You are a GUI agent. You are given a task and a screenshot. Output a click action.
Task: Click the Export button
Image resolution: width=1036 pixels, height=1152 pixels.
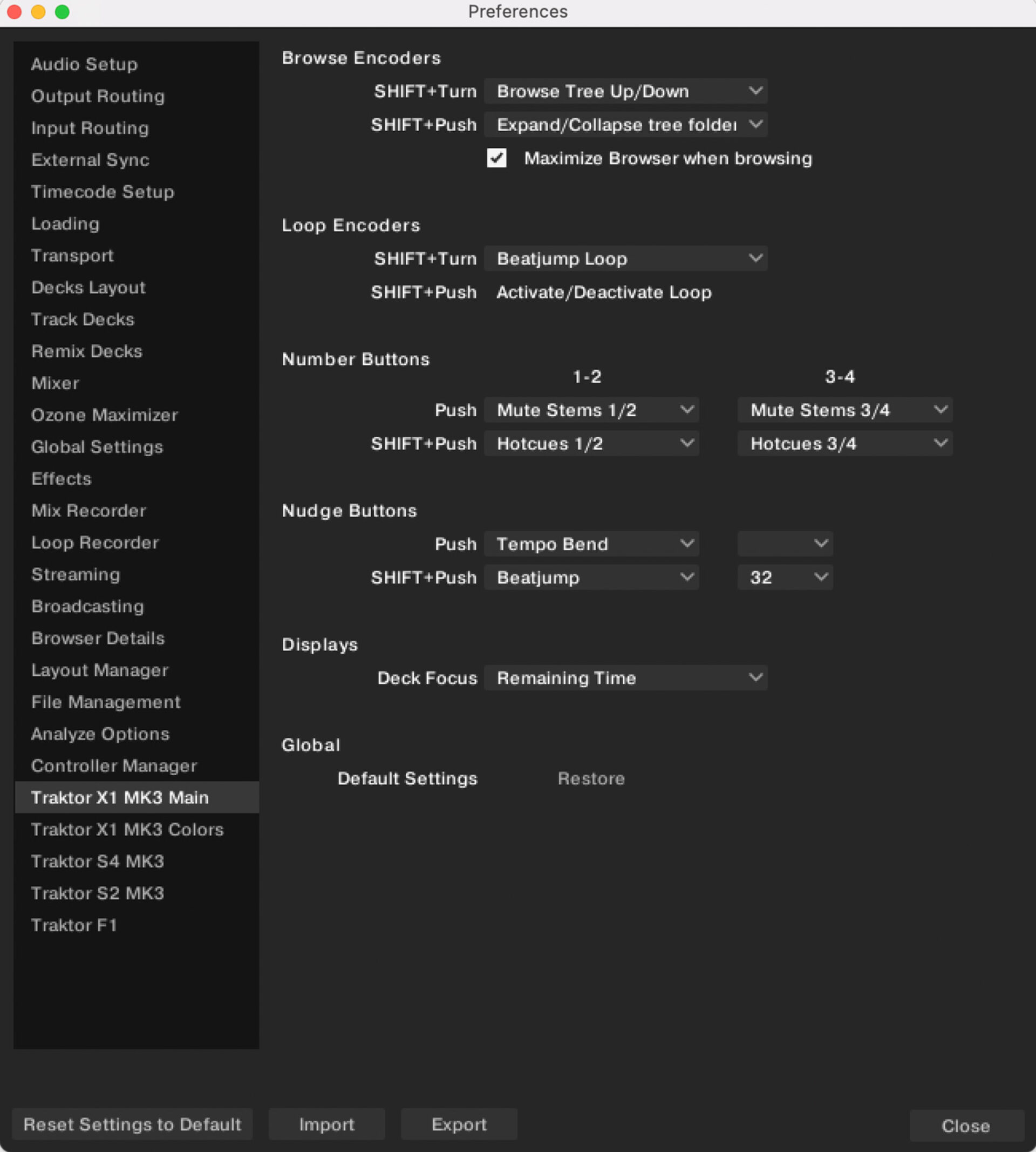tap(459, 1124)
